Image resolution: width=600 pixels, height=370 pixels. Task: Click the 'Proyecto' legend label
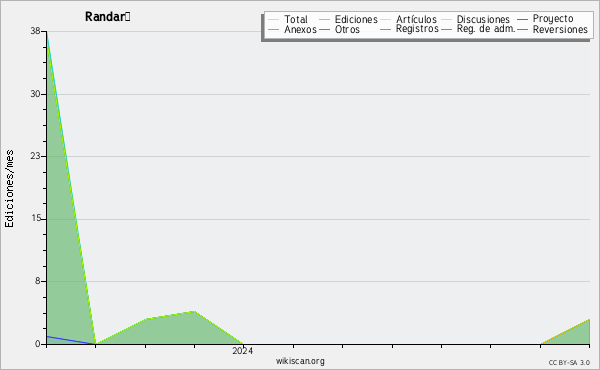553,19
